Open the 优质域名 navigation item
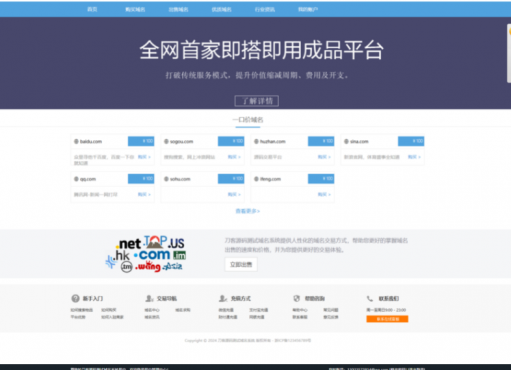 pyautogui.click(x=222, y=10)
